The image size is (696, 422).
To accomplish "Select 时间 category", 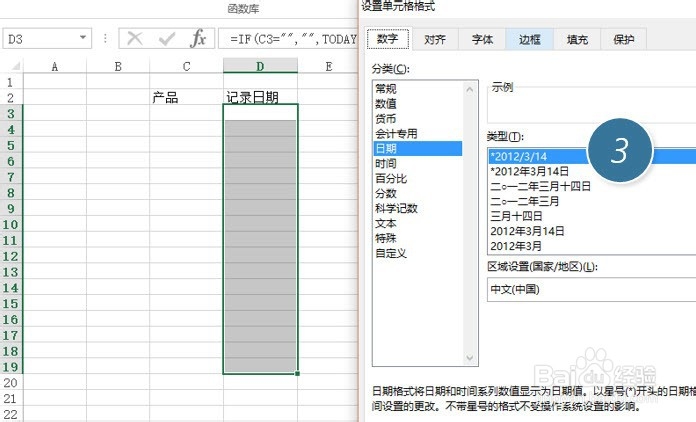I will [386, 163].
